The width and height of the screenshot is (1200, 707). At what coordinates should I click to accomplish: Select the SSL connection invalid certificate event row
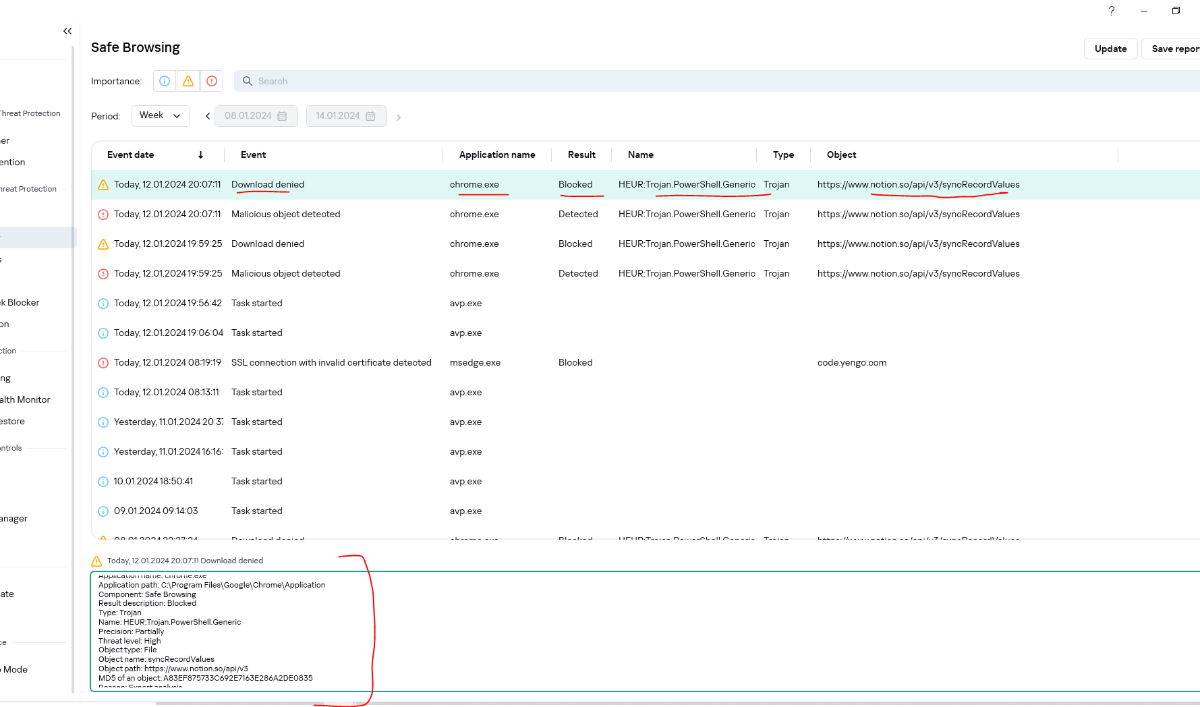(x=331, y=363)
